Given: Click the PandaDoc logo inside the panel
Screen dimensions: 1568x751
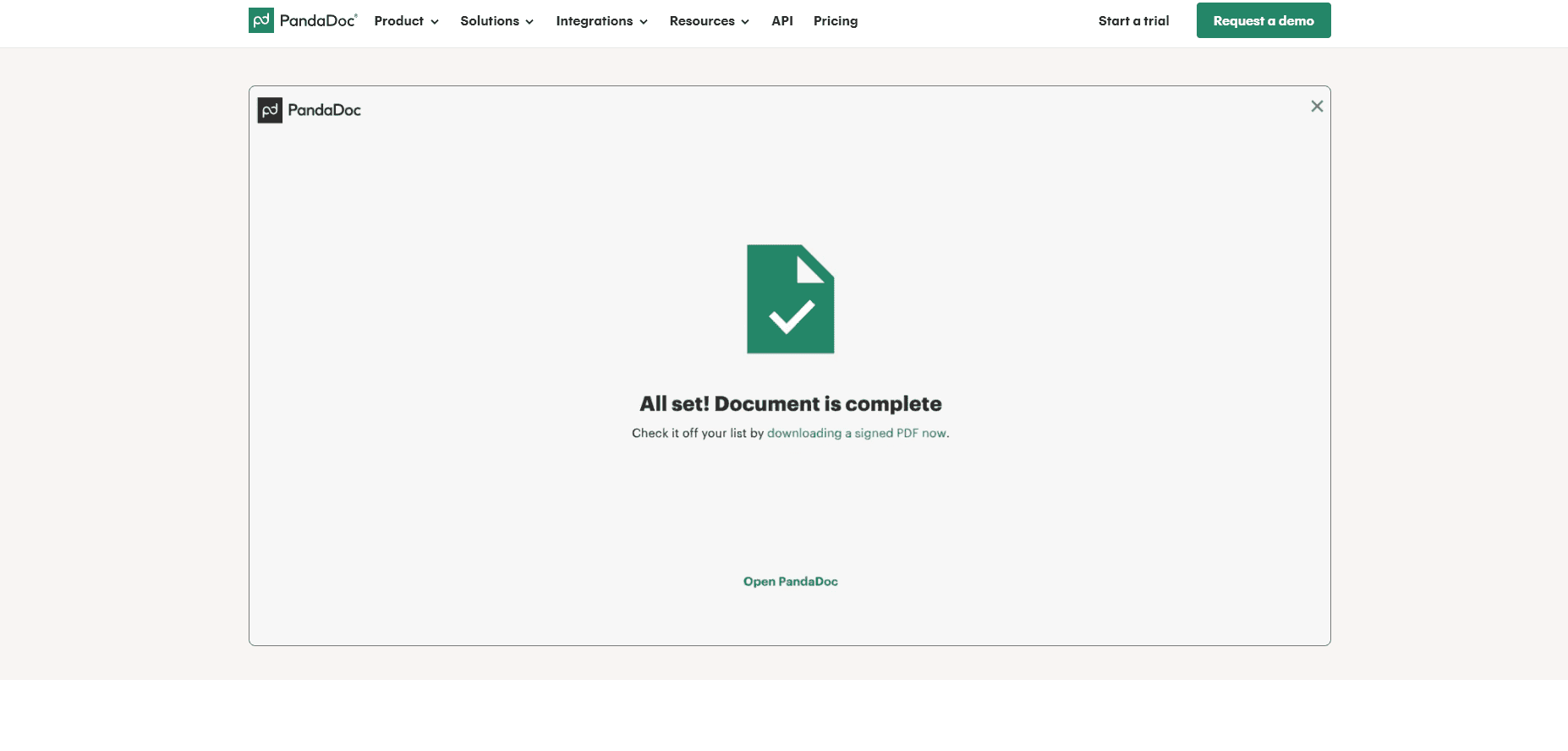Looking at the screenshot, I should tap(310, 110).
